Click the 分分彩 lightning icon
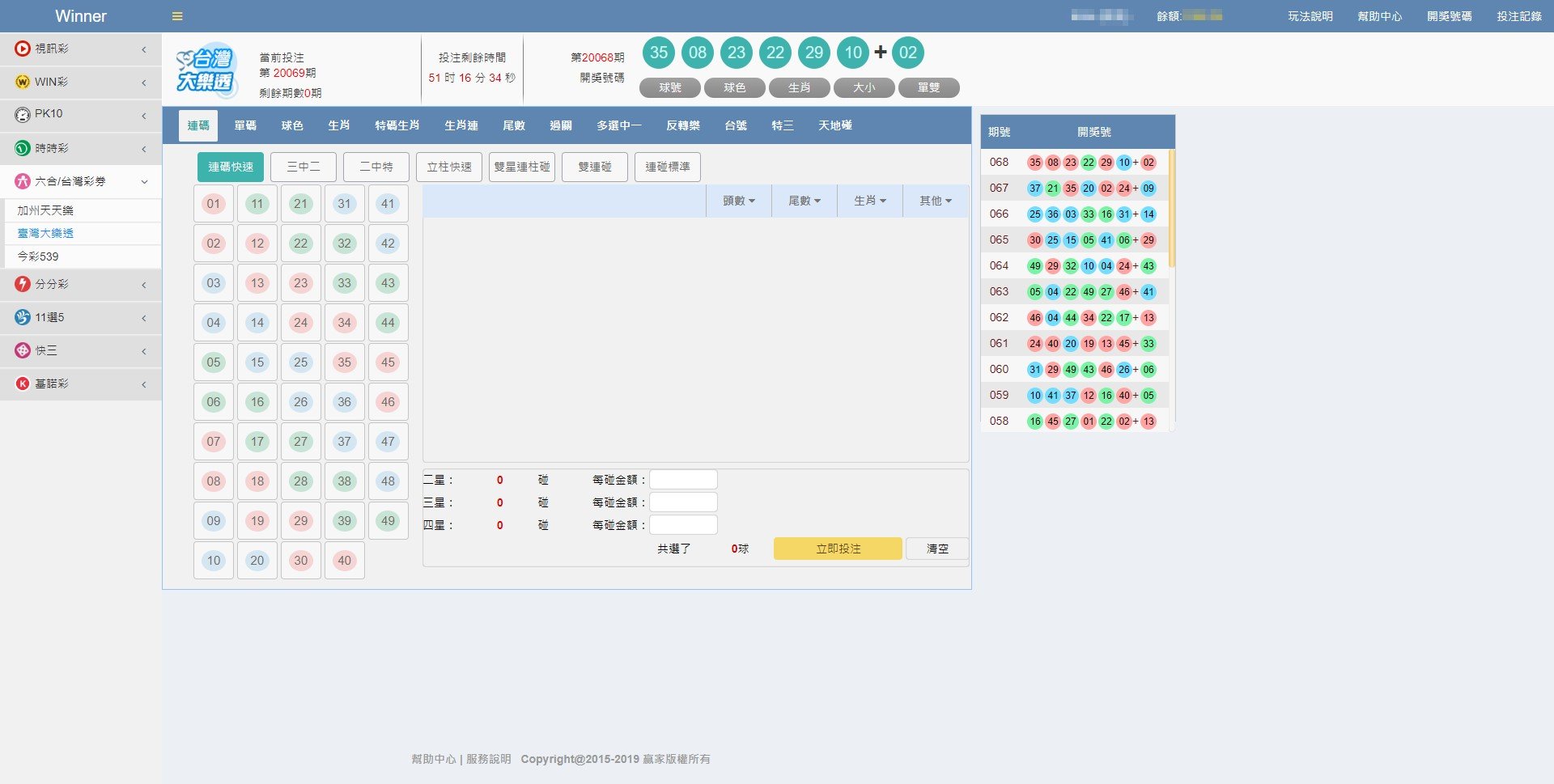 click(x=23, y=284)
